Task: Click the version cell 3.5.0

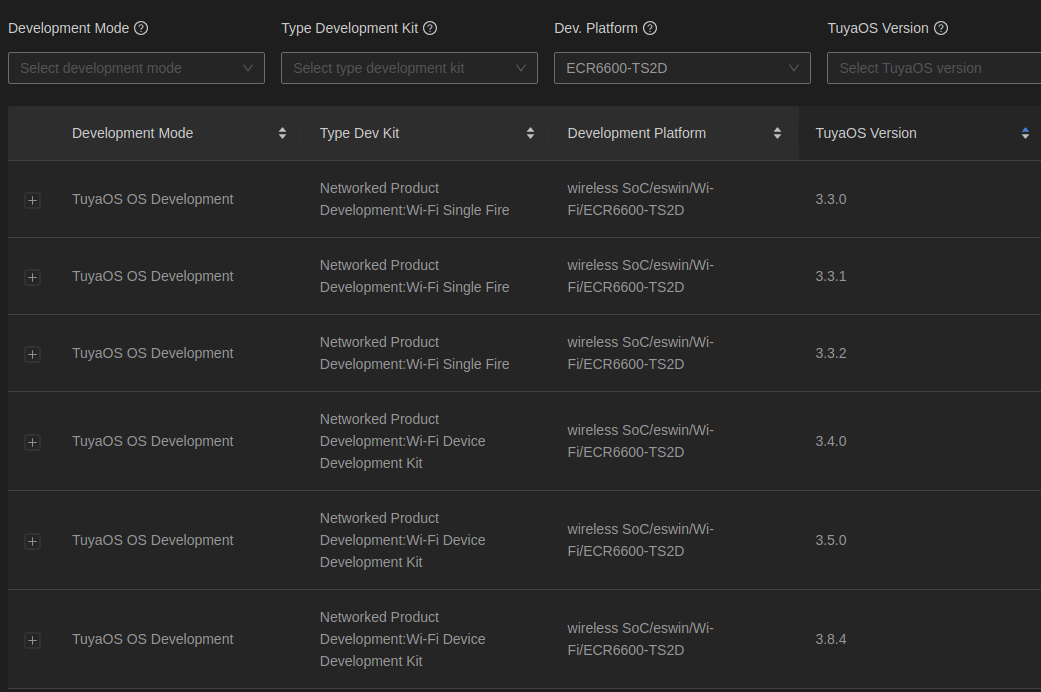Action: 831,540
